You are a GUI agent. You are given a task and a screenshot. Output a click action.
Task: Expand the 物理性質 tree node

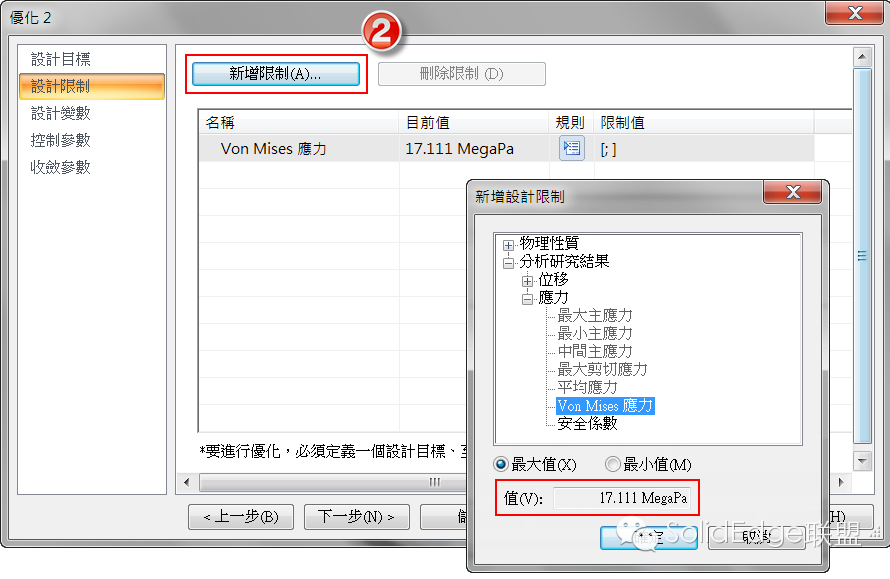click(509, 245)
